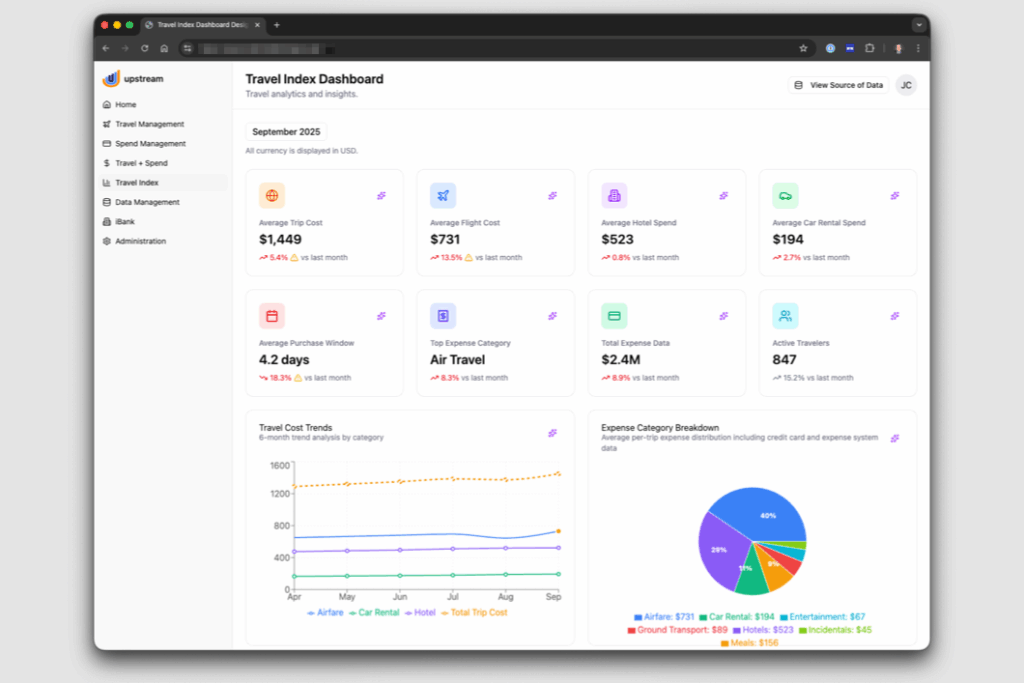Toggle Ground Transport: $89 pie legend entry

[x=677, y=630]
